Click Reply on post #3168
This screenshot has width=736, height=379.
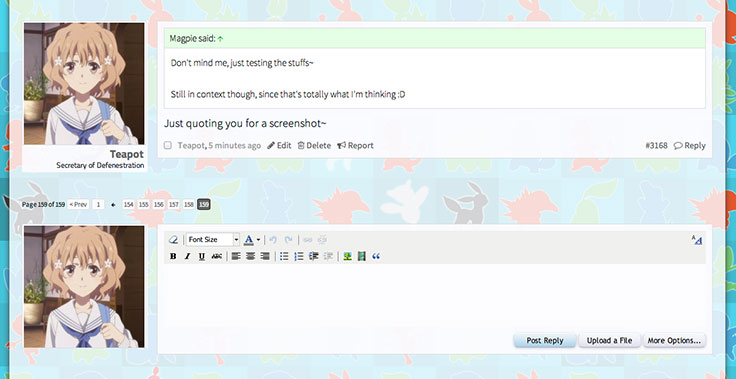pyautogui.click(x=690, y=146)
